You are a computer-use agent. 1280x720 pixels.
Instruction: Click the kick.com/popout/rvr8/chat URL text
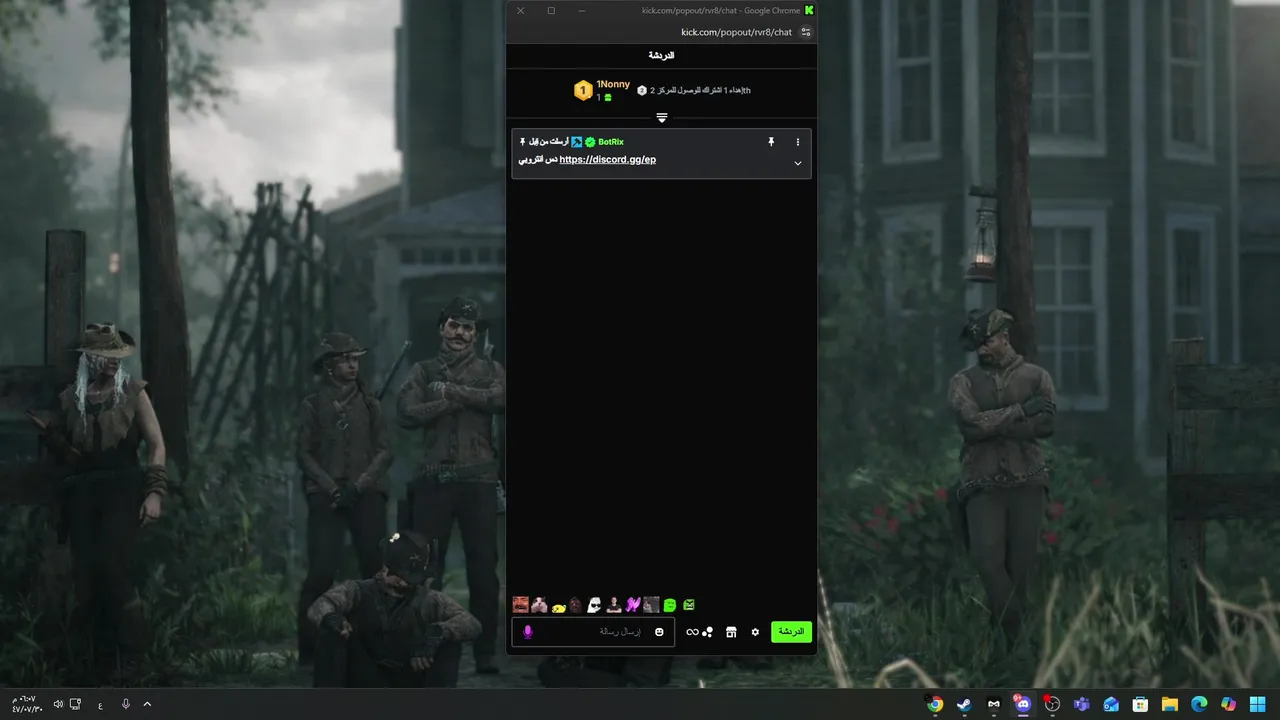736,32
